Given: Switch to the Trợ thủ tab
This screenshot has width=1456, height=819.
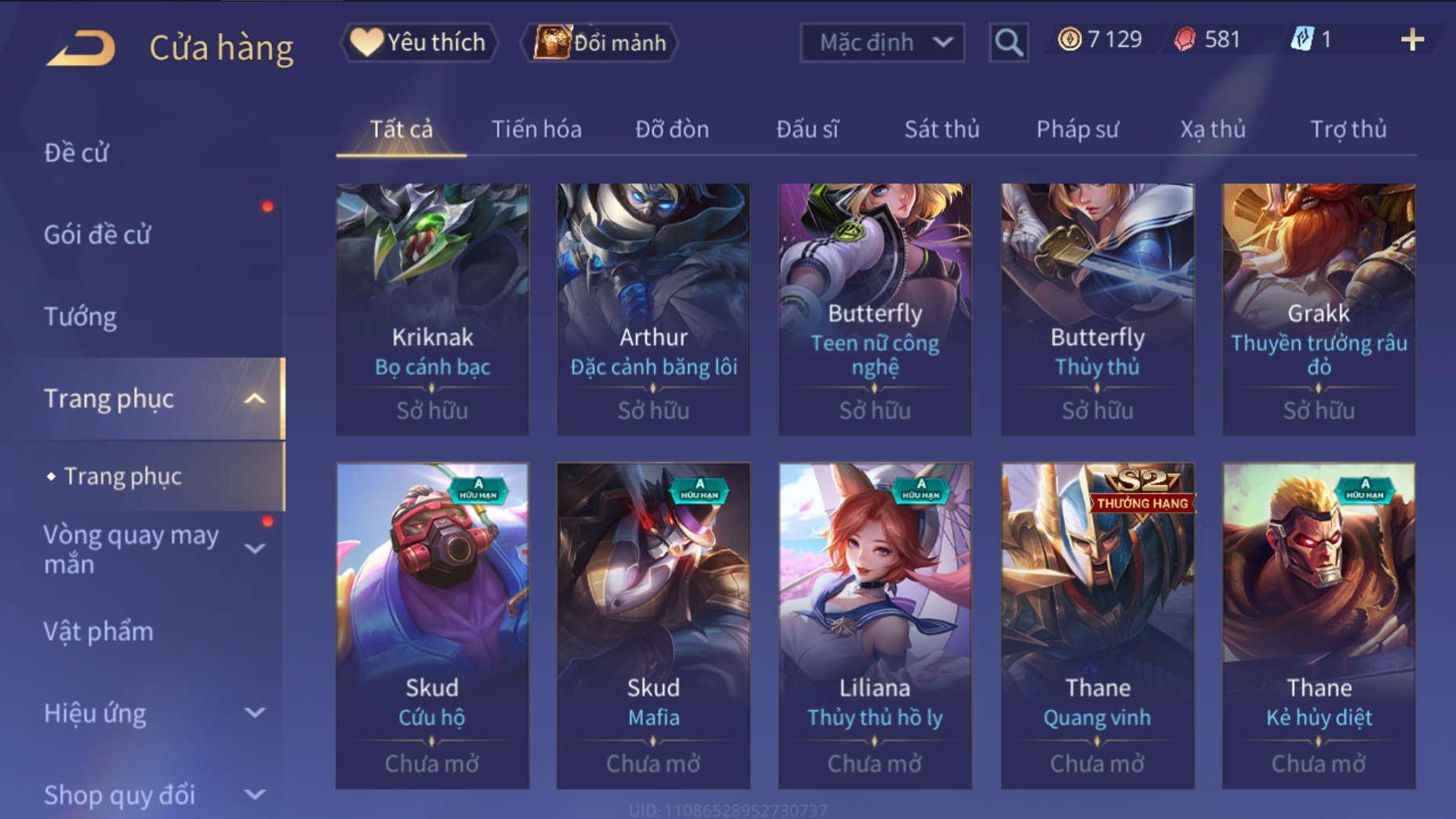Looking at the screenshot, I should click(1349, 129).
